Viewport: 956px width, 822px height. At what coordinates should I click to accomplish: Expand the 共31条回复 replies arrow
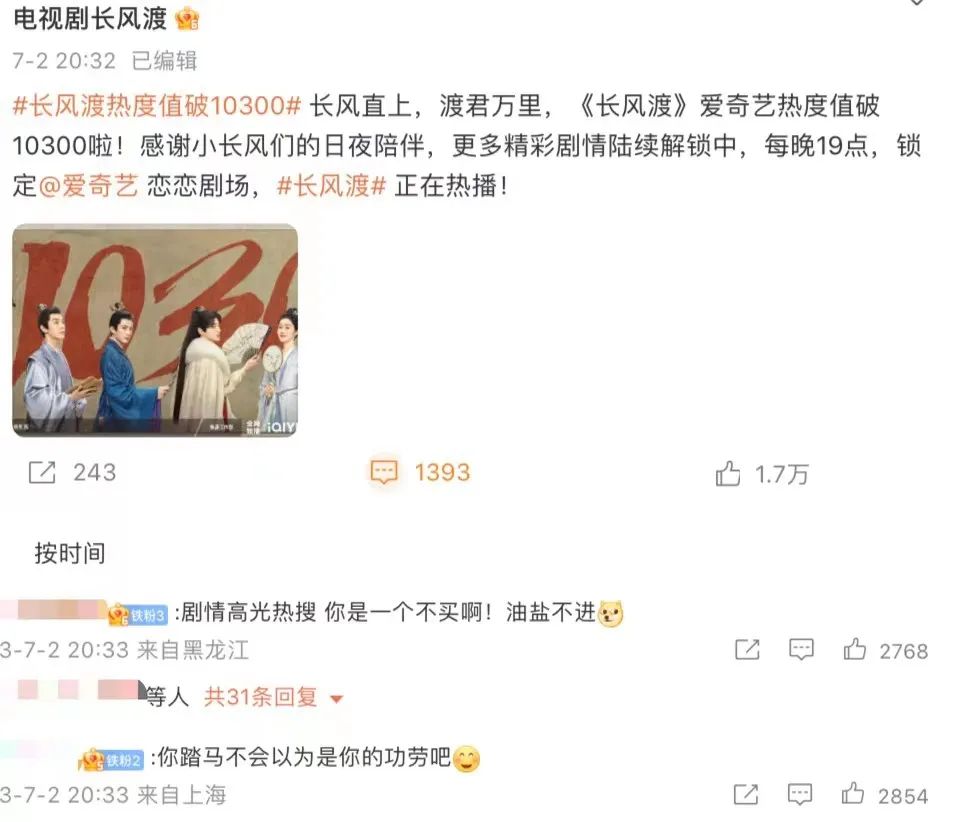[336, 699]
